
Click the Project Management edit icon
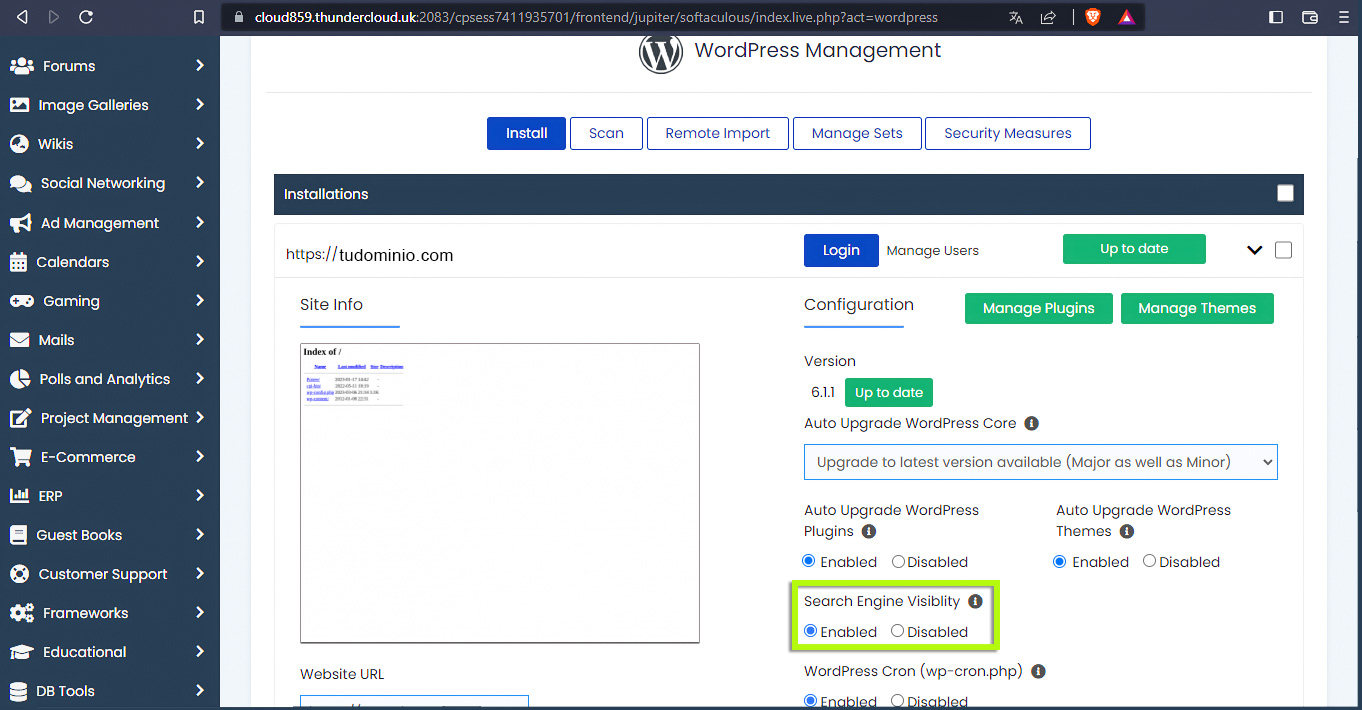(20, 418)
